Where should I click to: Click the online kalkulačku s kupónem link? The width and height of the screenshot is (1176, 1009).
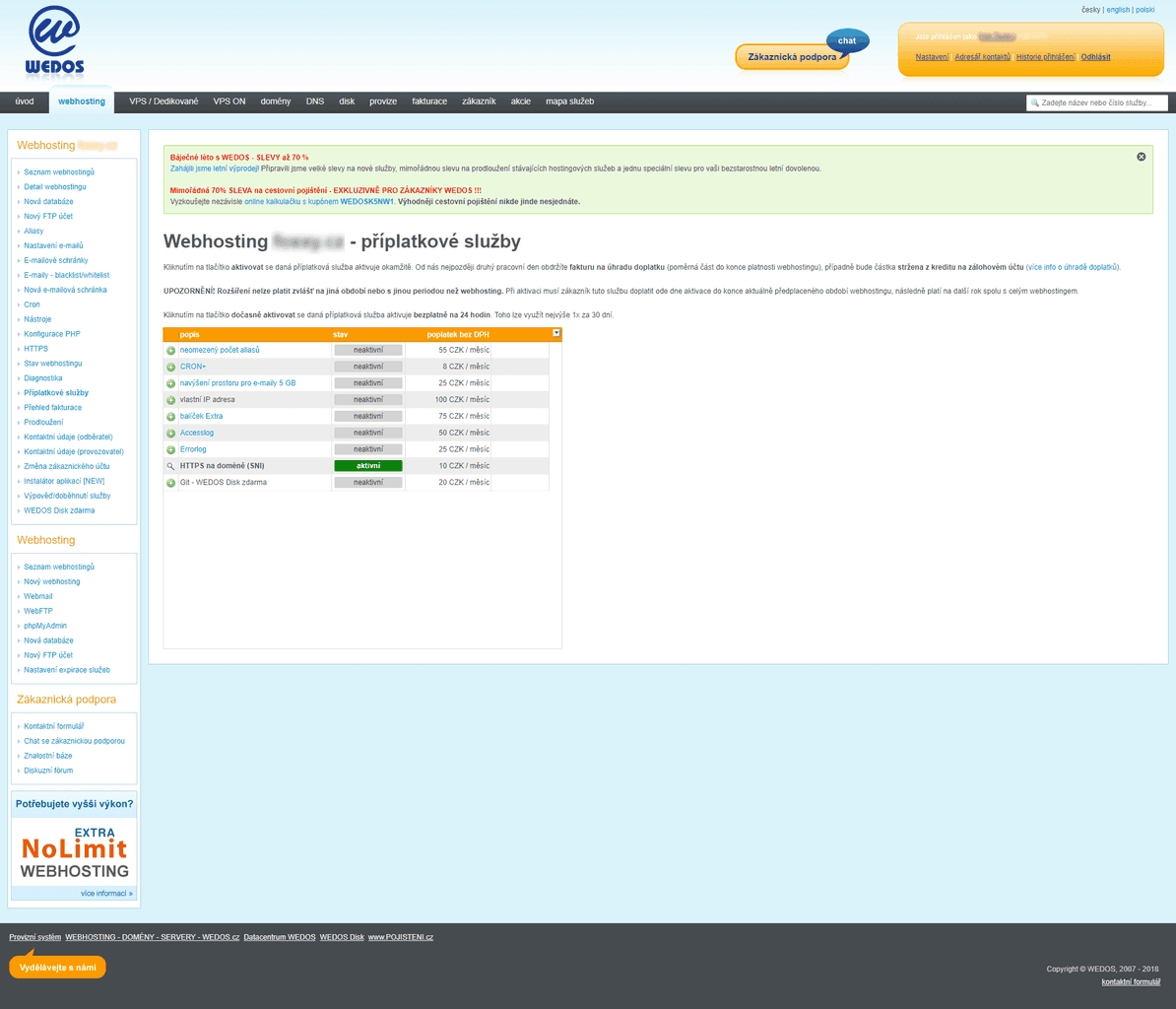(319, 202)
